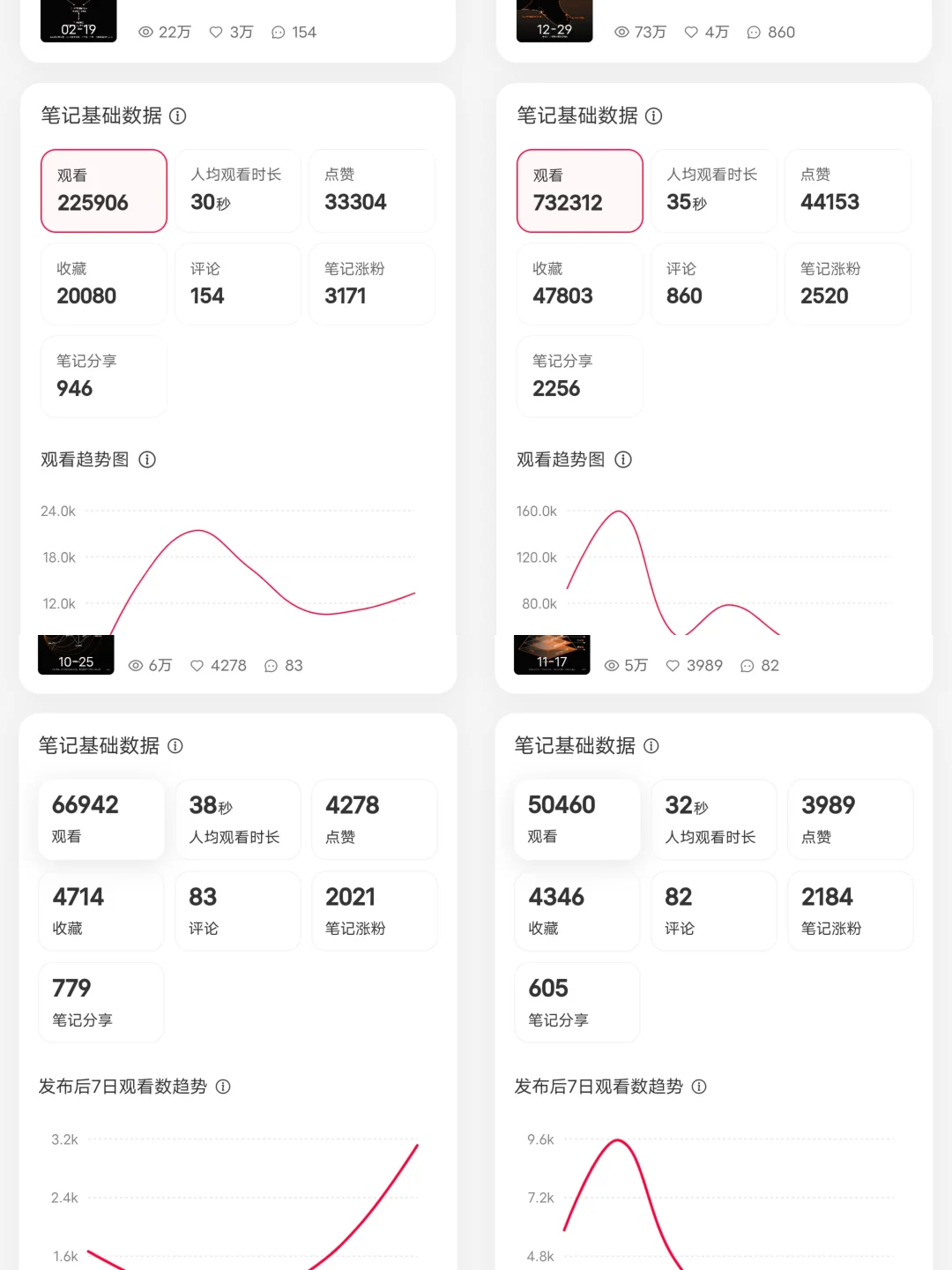The image size is (952, 1270).
Task: Select the 605 笔记分享 card
Action: tap(577, 1003)
